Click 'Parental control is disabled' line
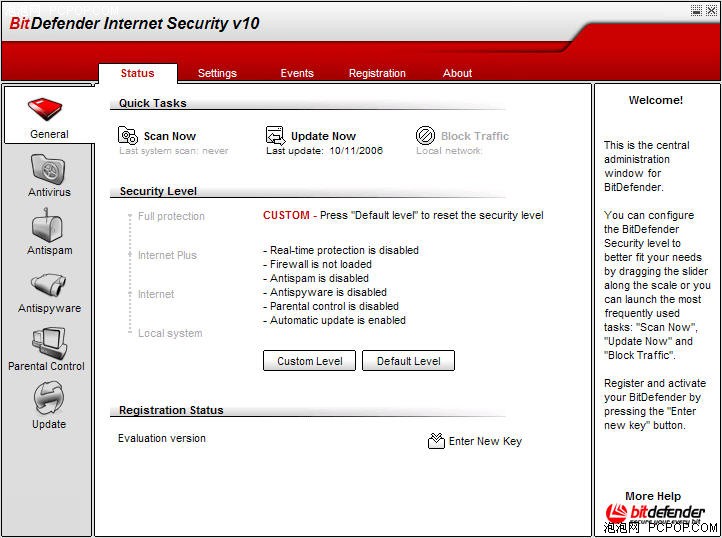This screenshot has width=722, height=538. coord(331,306)
